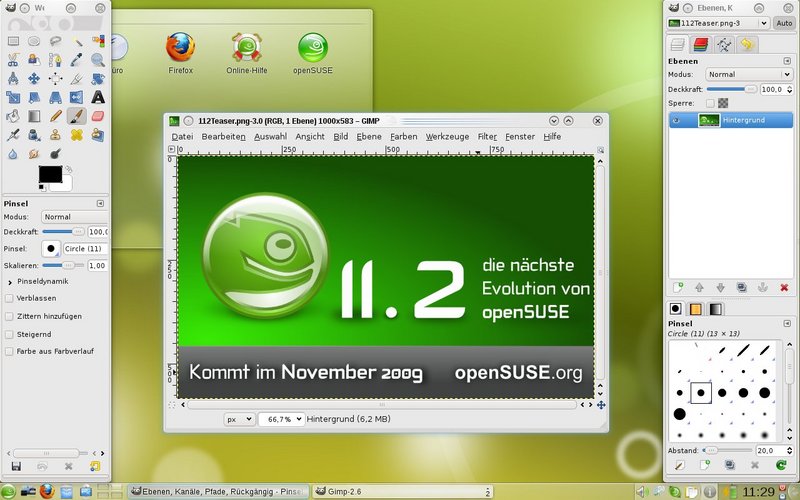This screenshot has width=800, height=500.
Task: Select the Paths tool
Action: (56, 60)
